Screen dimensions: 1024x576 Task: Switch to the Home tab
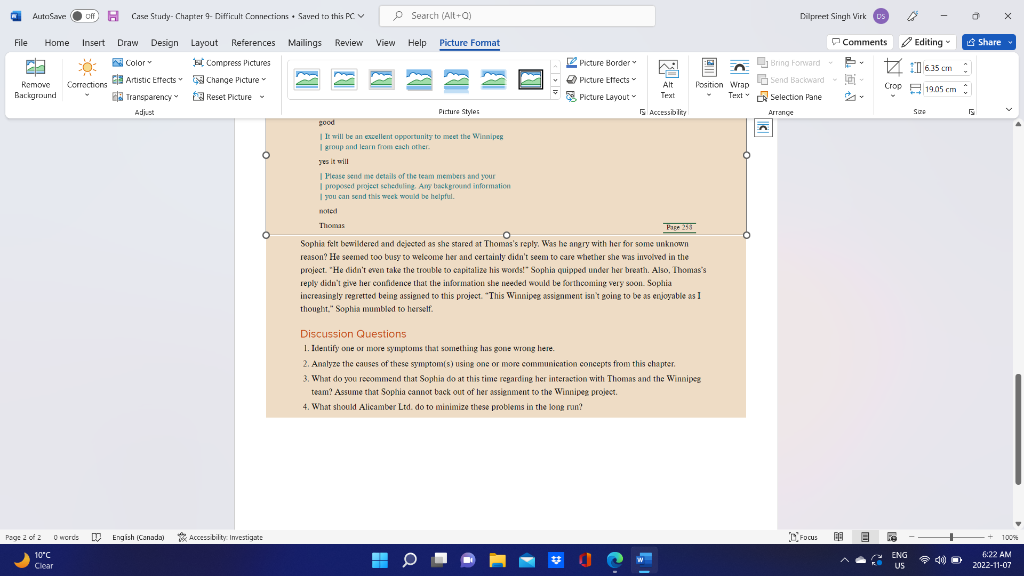point(57,42)
